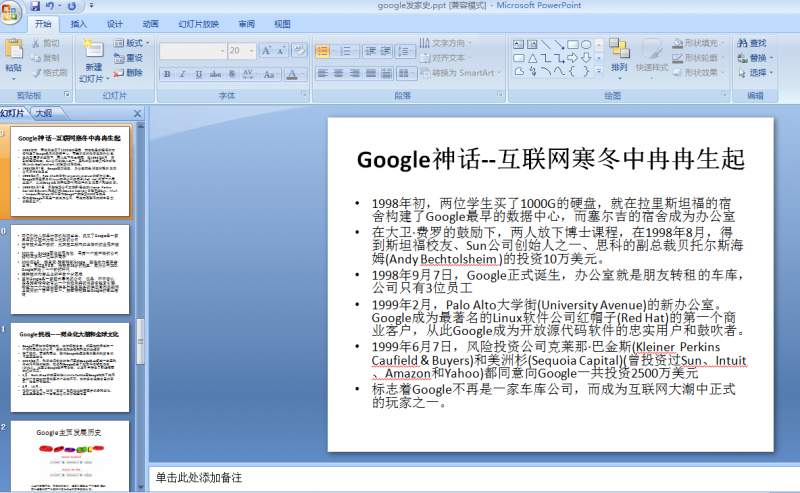The height and width of the screenshot is (493, 800).
Task: Redo the last action
Action: 71,6
